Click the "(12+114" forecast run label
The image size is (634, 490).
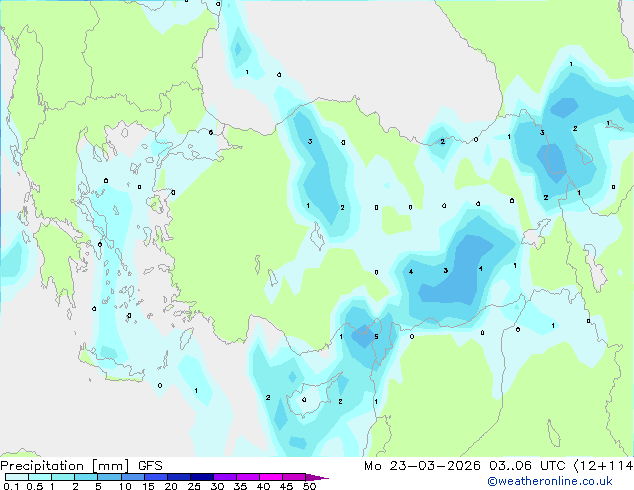click(603, 466)
